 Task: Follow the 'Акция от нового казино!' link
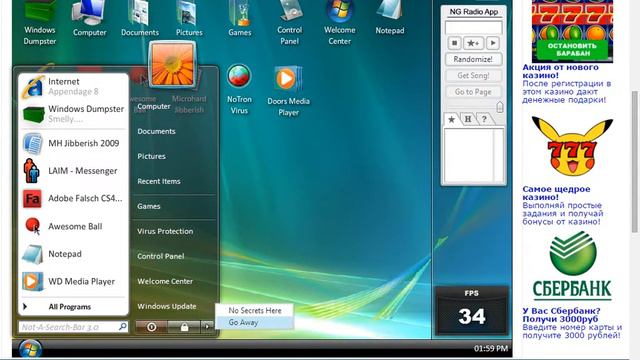point(560,71)
